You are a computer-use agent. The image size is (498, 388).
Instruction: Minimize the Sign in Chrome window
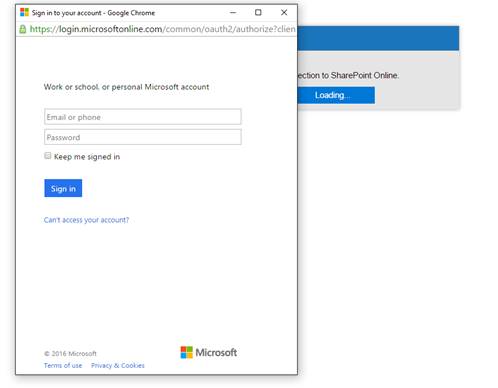(x=233, y=13)
